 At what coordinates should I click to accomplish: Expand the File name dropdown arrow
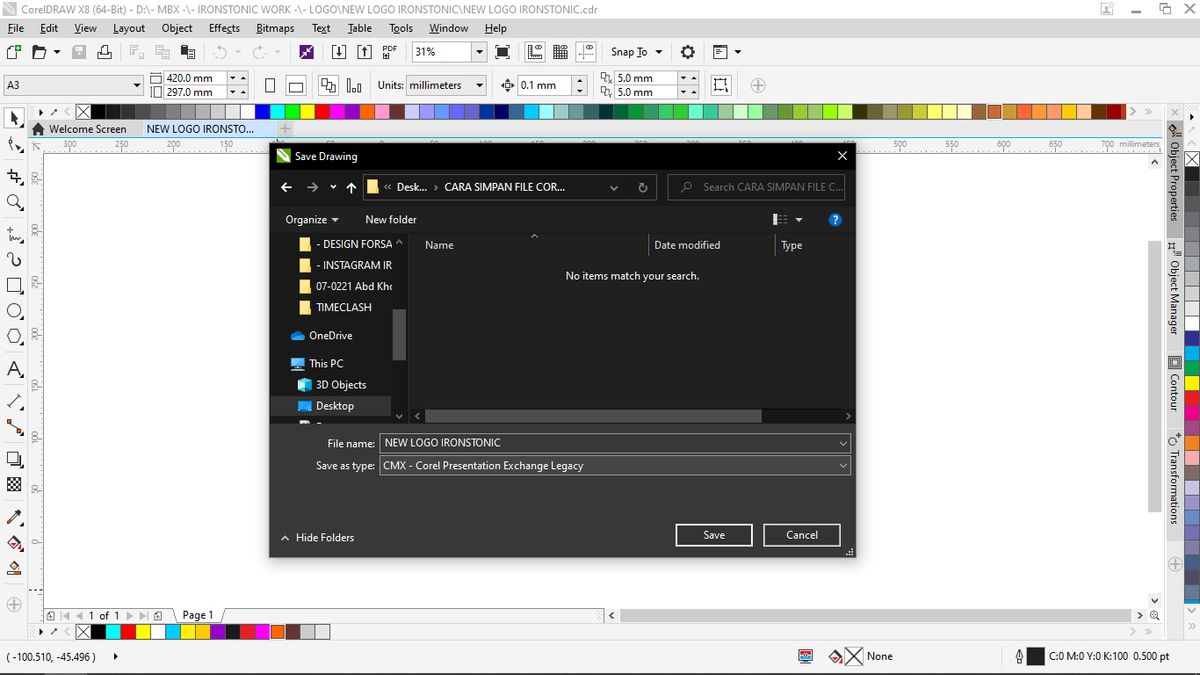tap(843, 443)
